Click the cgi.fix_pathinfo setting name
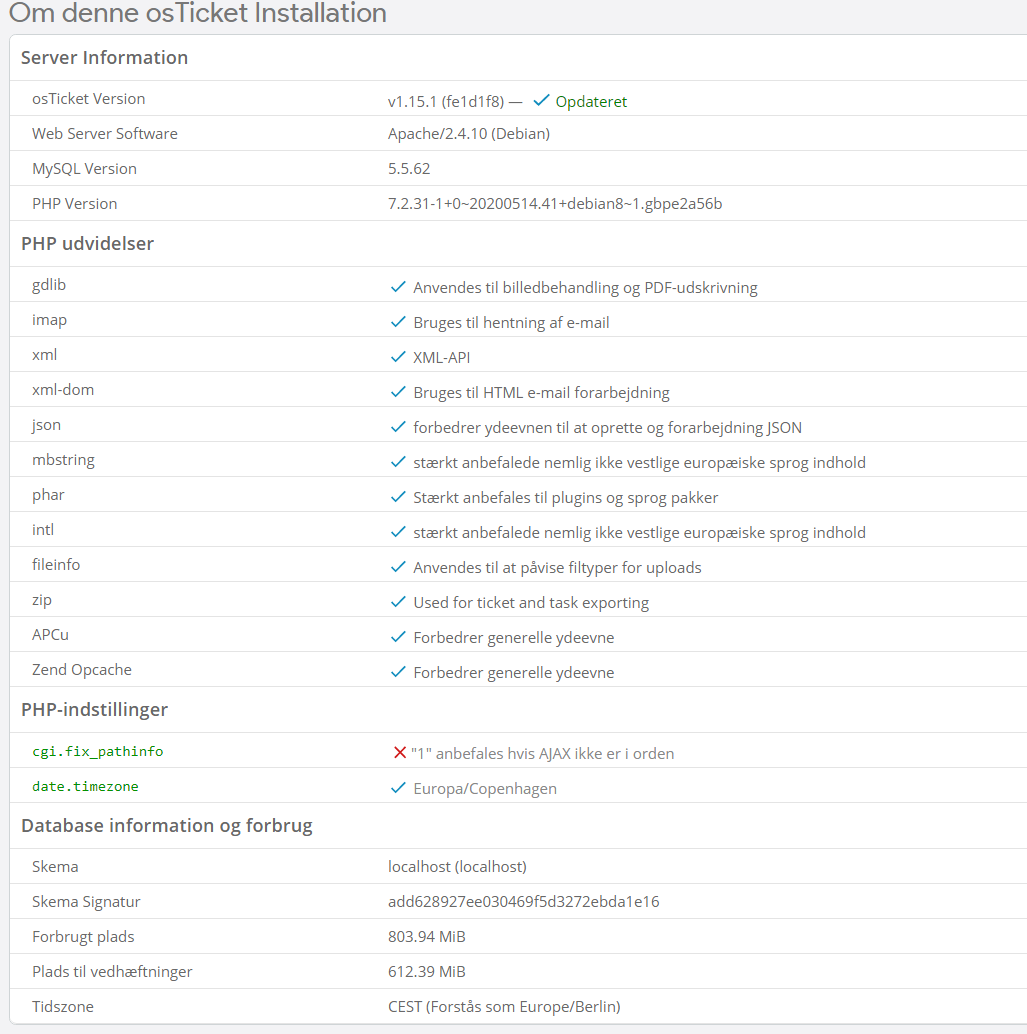The height and width of the screenshot is (1034, 1027). [x=98, y=751]
